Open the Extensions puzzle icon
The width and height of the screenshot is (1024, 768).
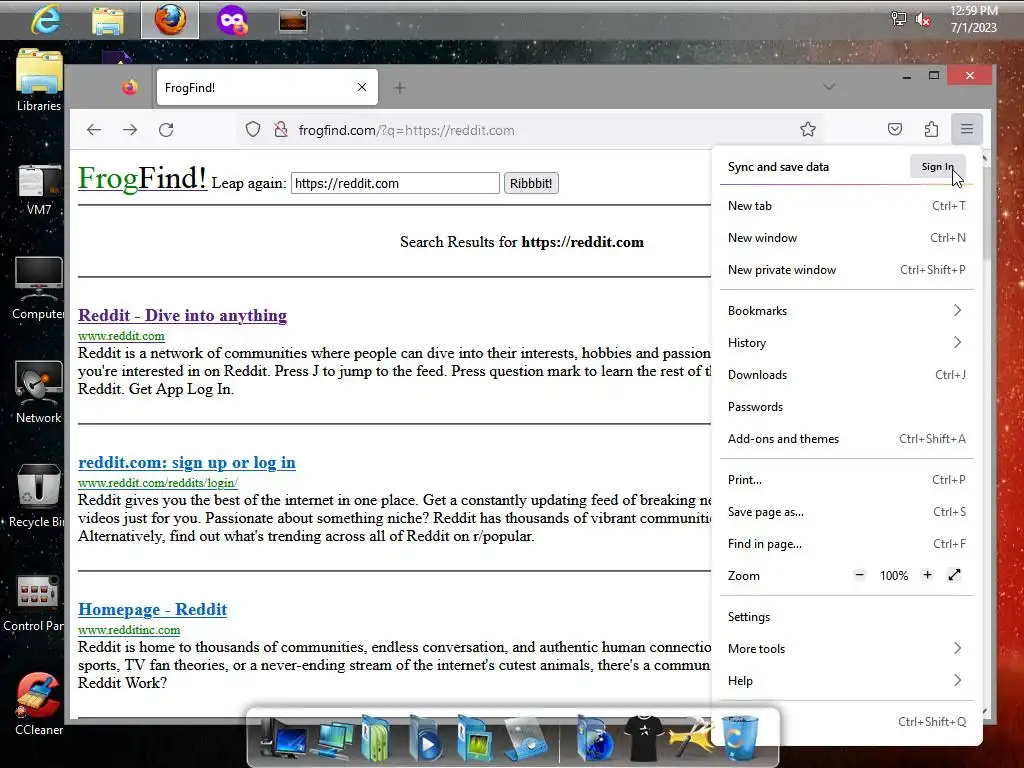click(x=931, y=129)
